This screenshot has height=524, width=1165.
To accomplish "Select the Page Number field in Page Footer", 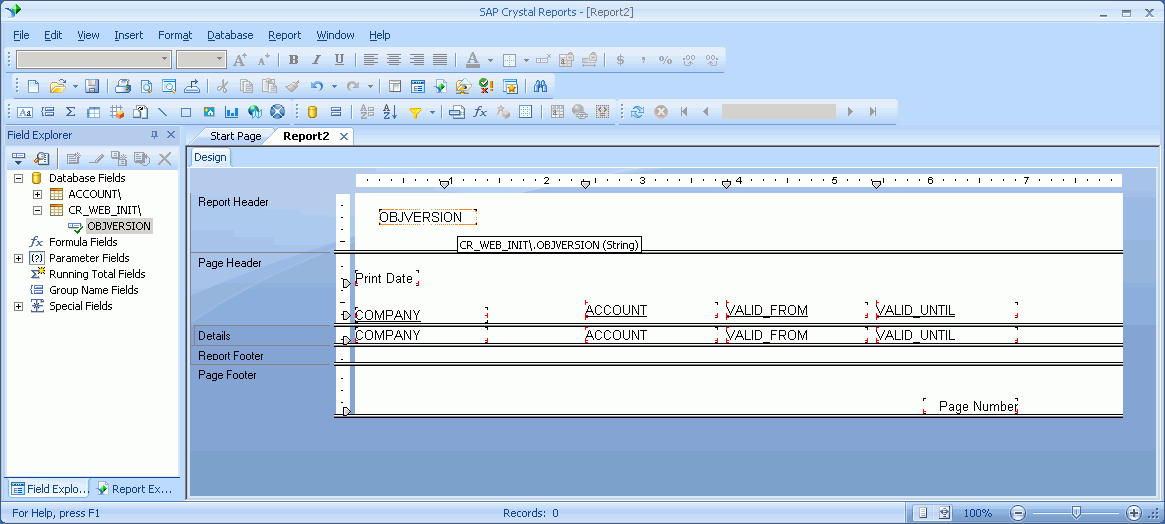I will point(976,407).
